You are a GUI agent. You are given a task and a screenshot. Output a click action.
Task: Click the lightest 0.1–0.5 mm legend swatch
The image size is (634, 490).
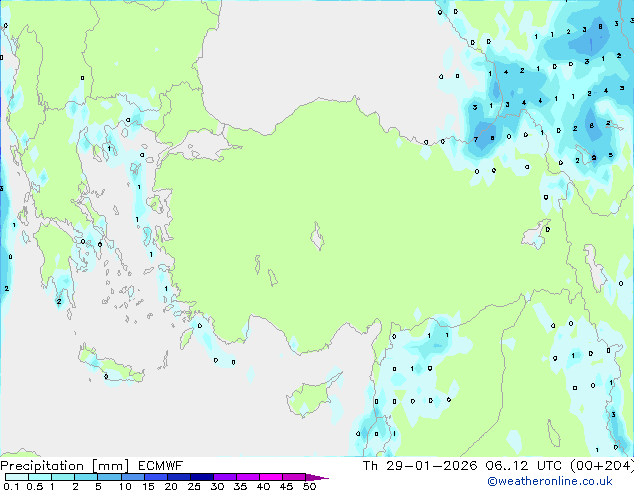17,477
